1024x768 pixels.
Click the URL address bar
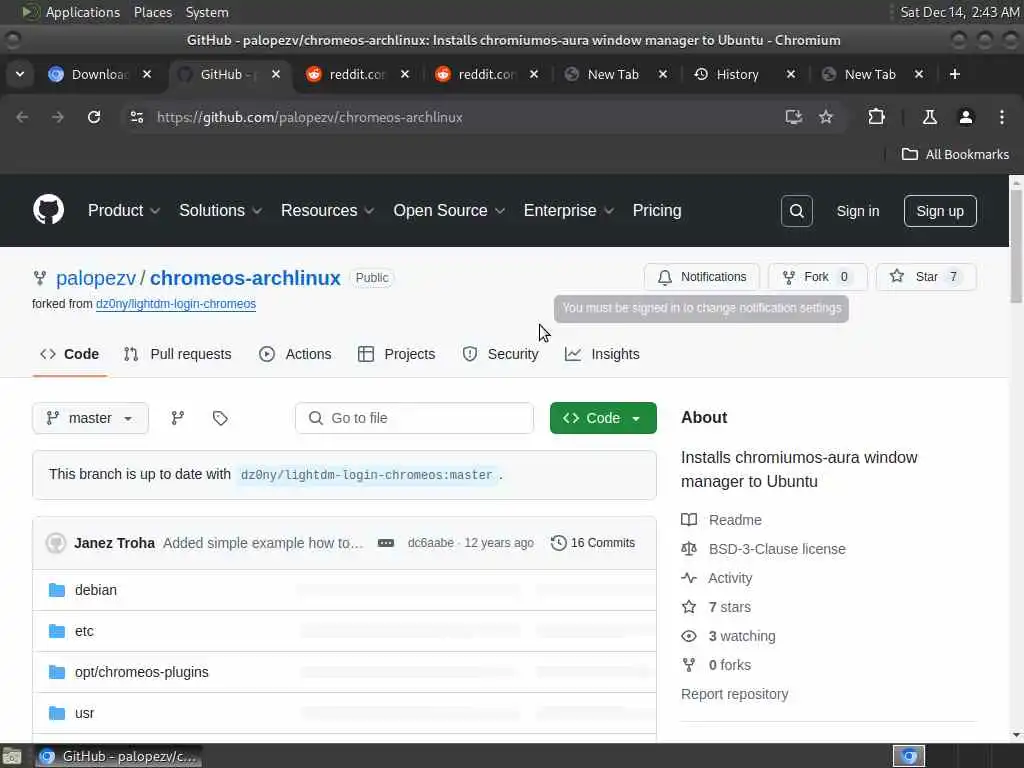click(x=457, y=117)
